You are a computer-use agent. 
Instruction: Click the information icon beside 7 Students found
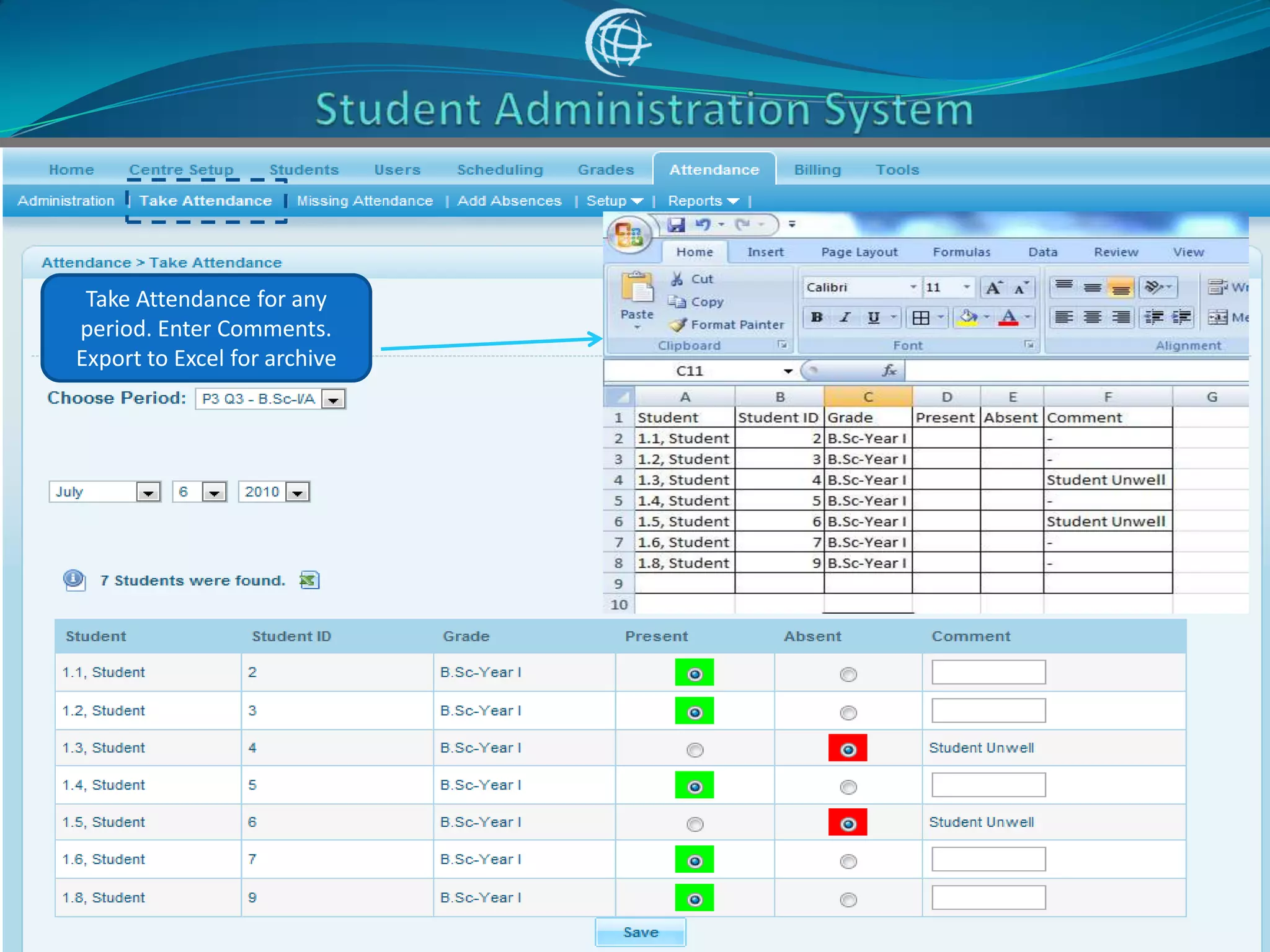[74, 580]
